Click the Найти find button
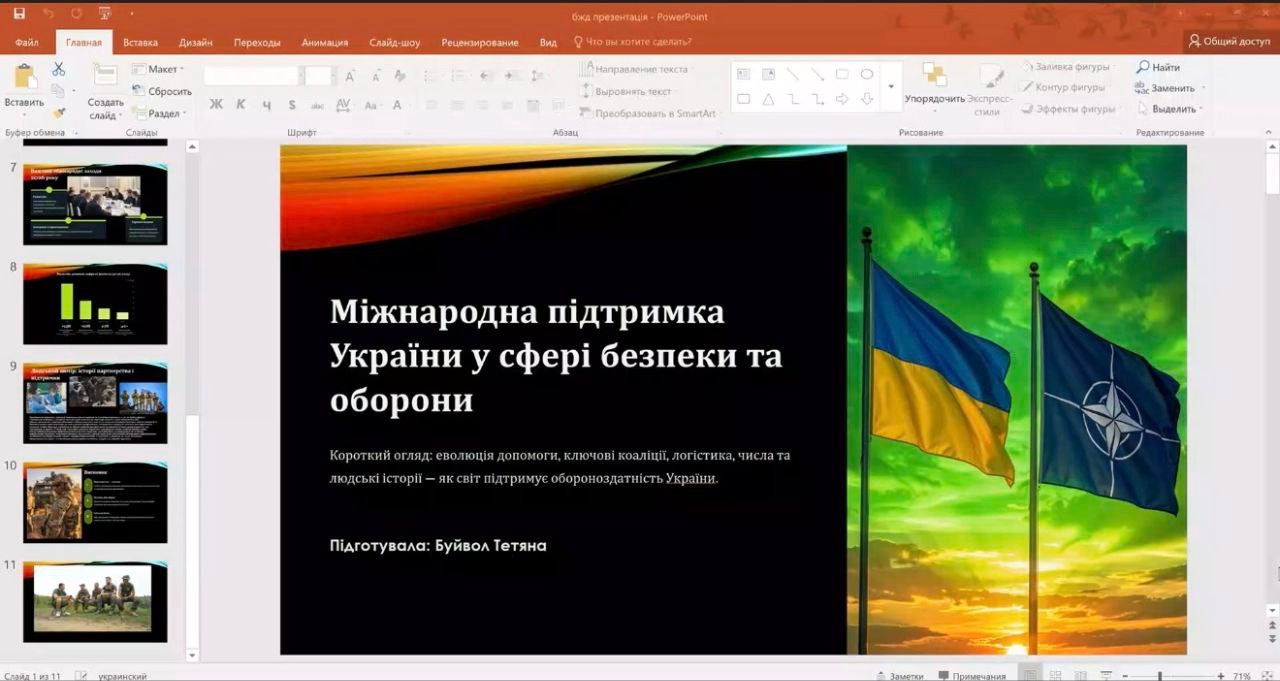Image resolution: width=1280 pixels, height=681 pixels. click(x=1159, y=67)
